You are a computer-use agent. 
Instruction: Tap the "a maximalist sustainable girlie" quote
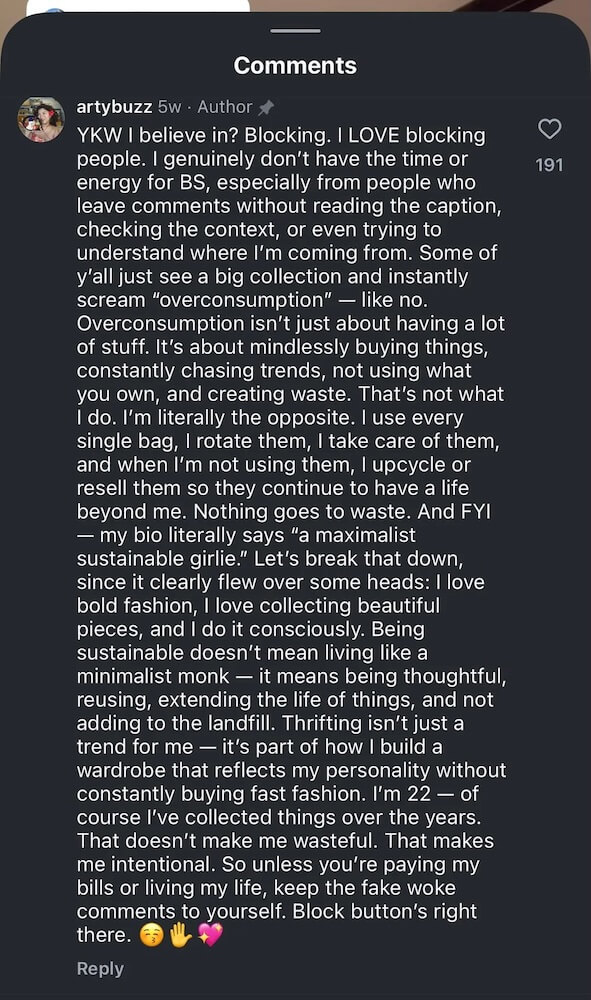(246, 547)
